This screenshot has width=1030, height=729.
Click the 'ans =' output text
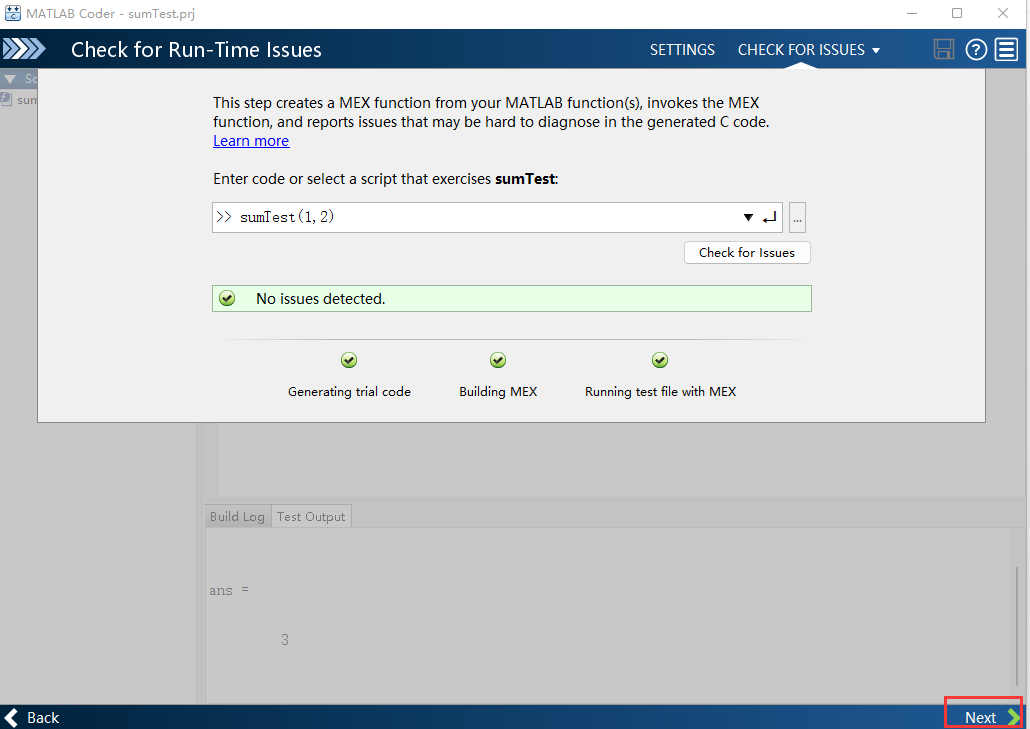click(x=229, y=590)
